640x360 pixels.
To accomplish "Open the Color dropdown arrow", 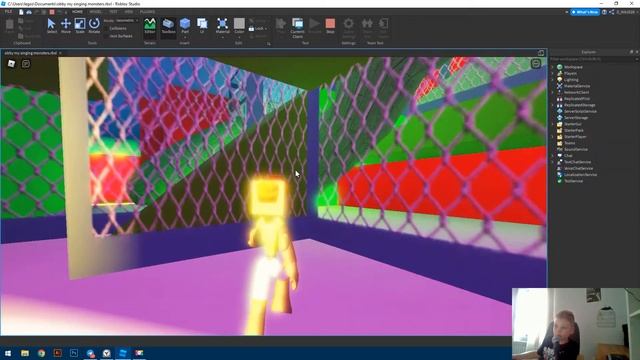I will 239,37.
